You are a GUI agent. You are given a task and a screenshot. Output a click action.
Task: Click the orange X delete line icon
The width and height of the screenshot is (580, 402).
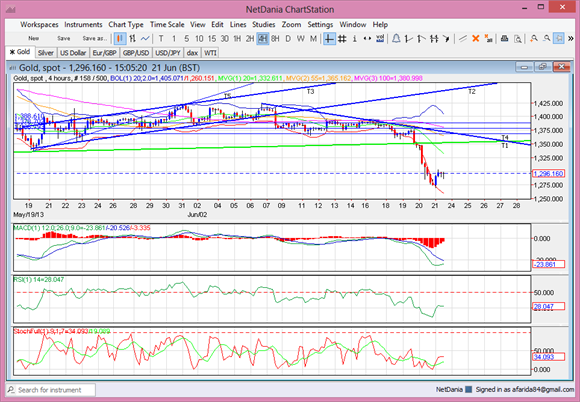476,38
